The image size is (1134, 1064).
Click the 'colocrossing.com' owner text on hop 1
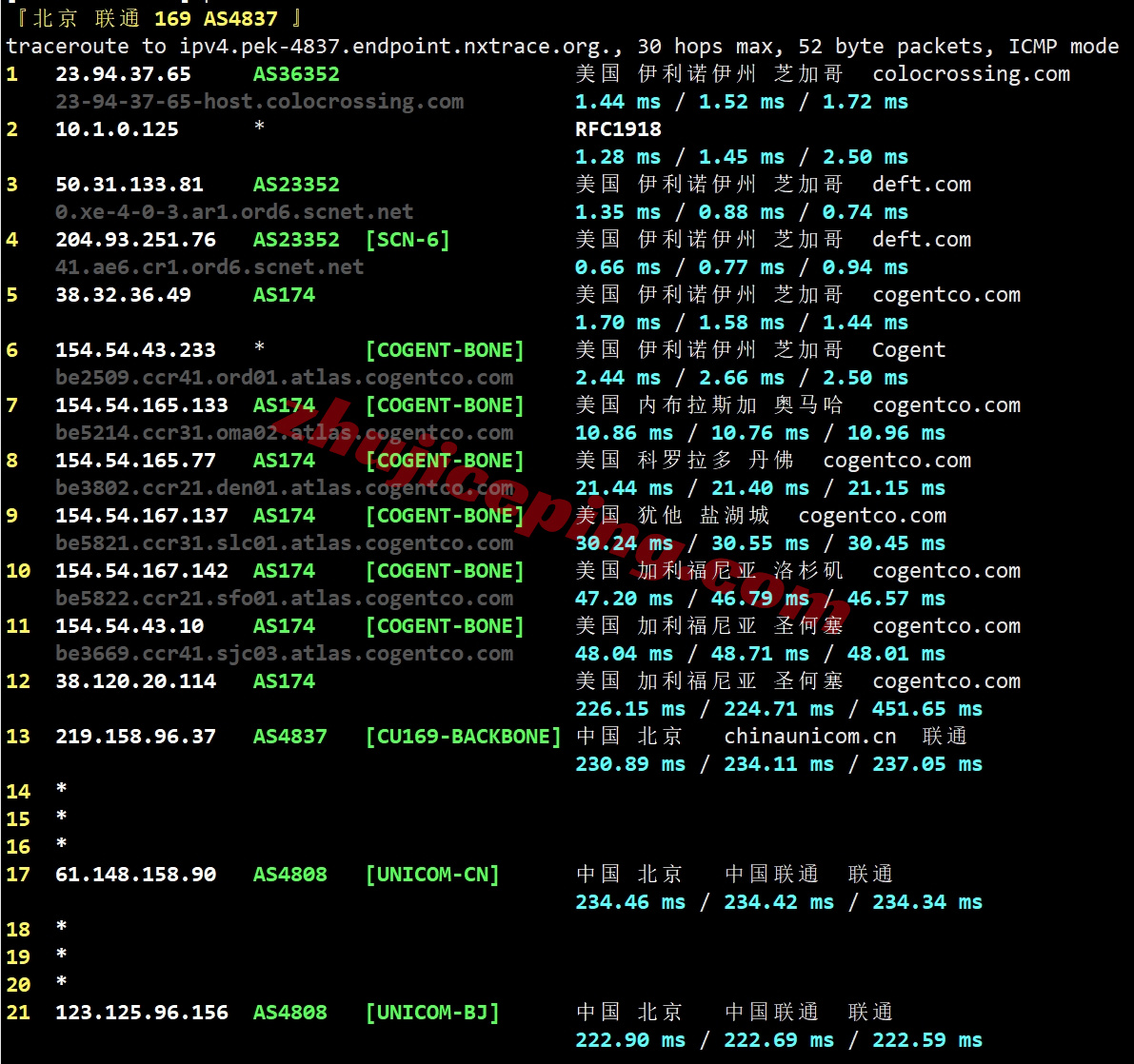pyautogui.click(x=971, y=74)
